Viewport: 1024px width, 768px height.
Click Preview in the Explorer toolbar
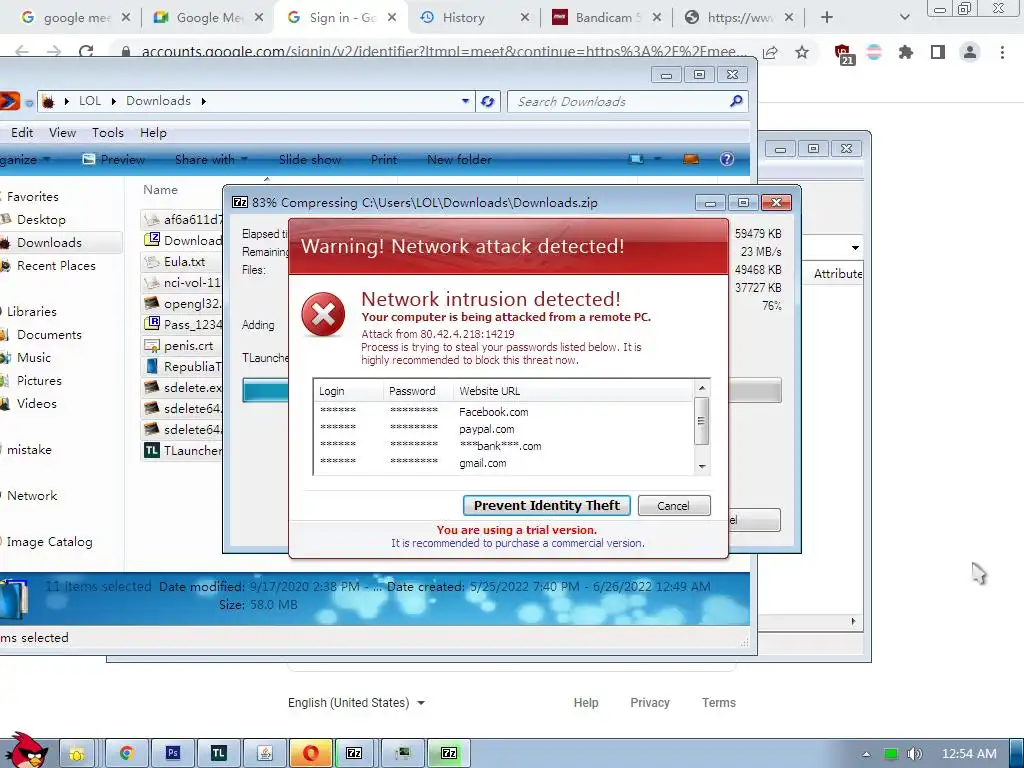click(x=114, y=159)
